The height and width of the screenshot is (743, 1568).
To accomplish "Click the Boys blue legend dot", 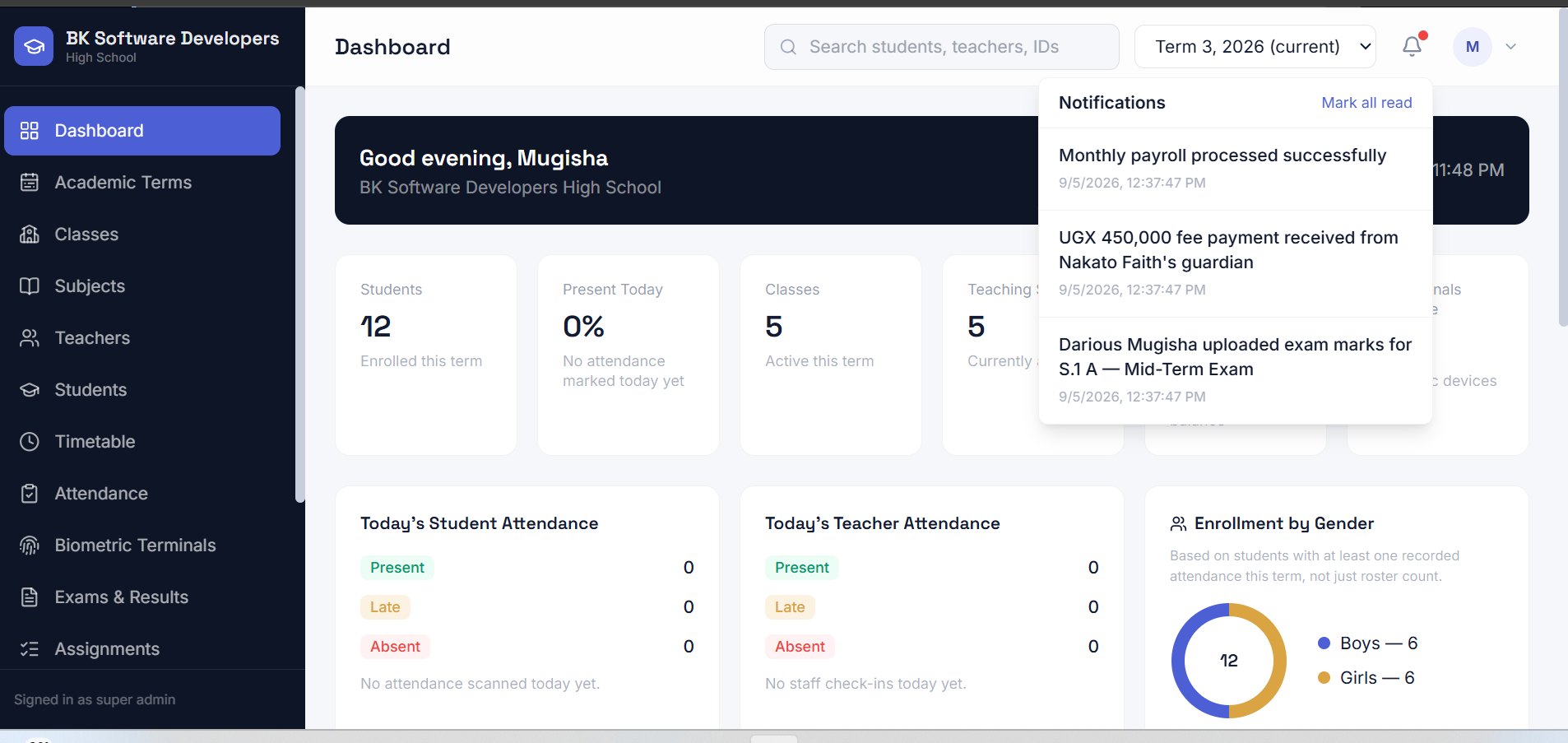I will [x=1324, y=643].
